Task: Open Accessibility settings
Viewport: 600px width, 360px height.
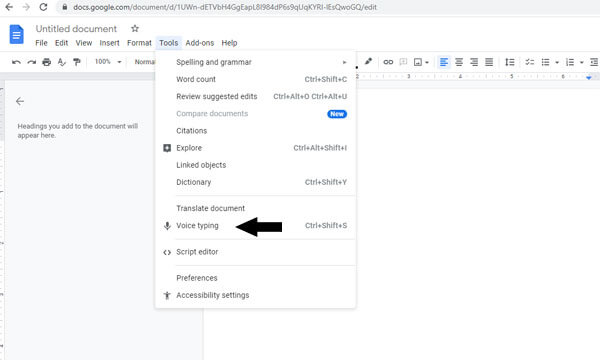Action: 256,295
